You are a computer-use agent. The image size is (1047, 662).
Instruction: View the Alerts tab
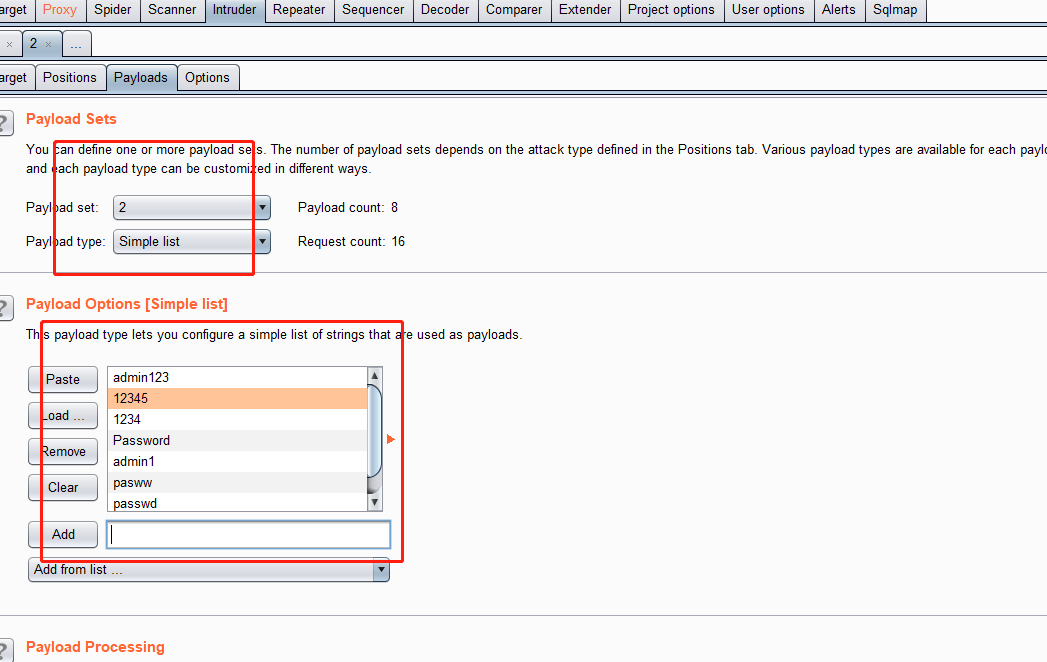(x=839, y=10)
